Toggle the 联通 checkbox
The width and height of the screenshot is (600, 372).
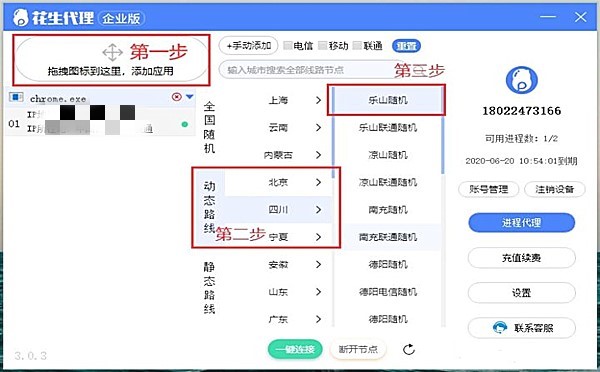(357, 46)
